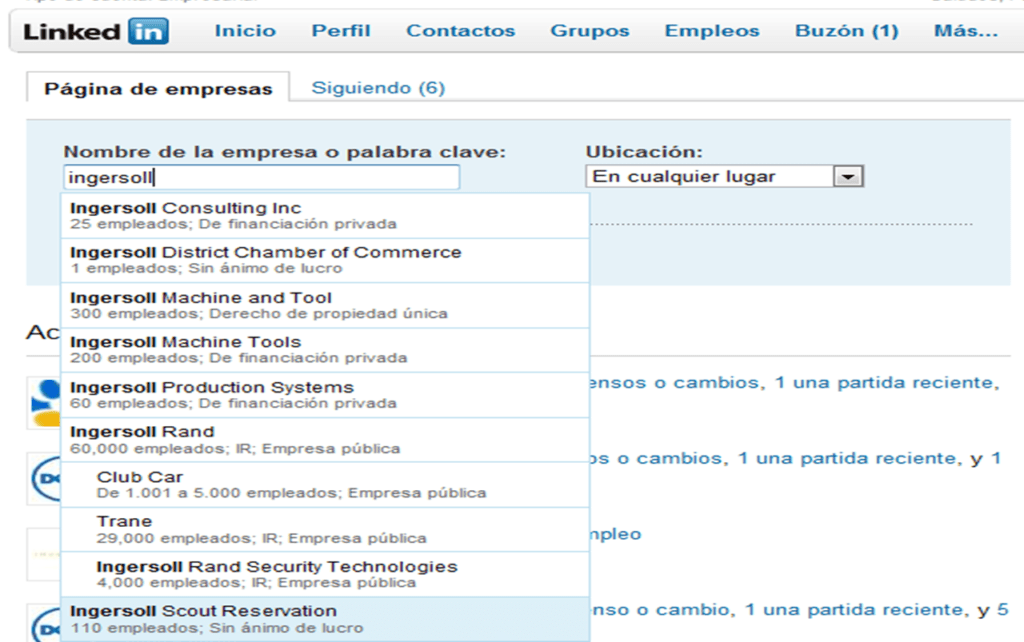Screen dimensions: 1024x642
Task: Click the blue and yellow company logo
Action: (x=44, y=403)
